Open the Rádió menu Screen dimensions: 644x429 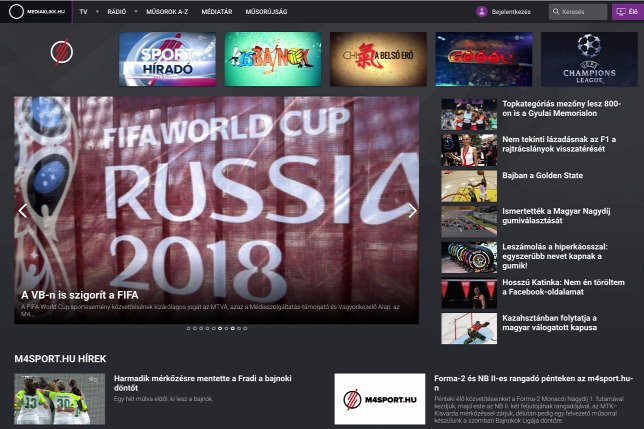[x=117, y=11]
